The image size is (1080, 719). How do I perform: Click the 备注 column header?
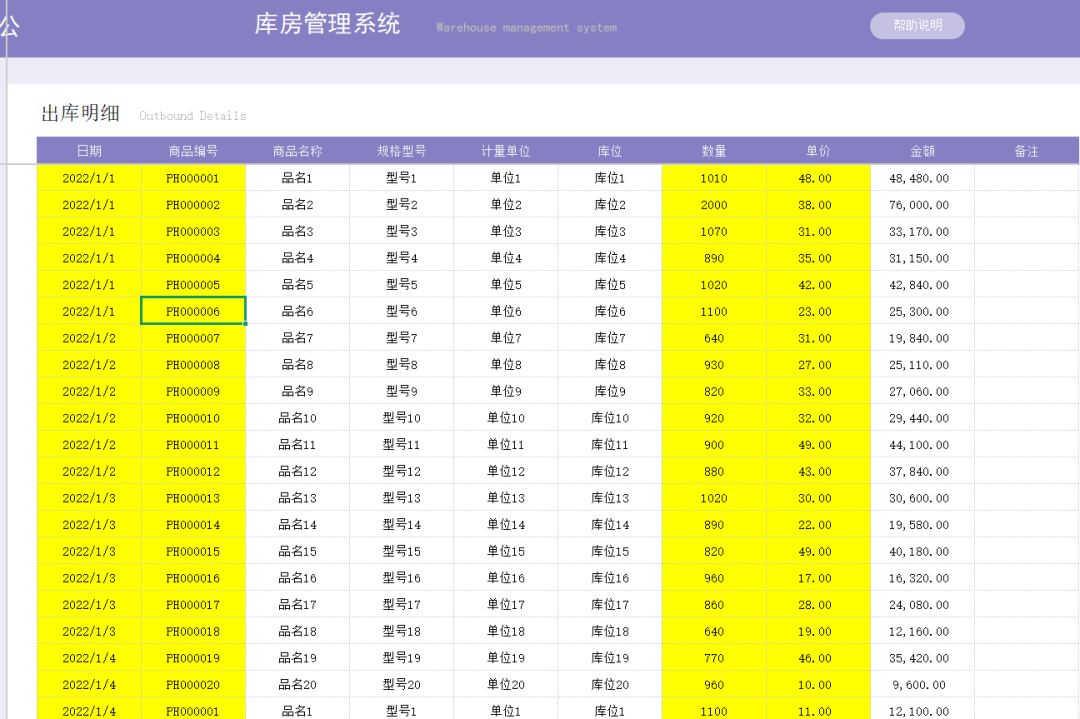click(x=1026, y=151)
